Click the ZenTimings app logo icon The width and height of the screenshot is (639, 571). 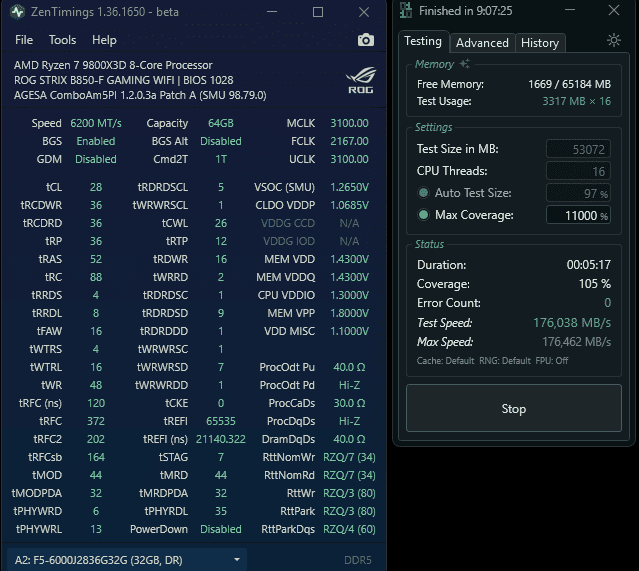(18, 12)
